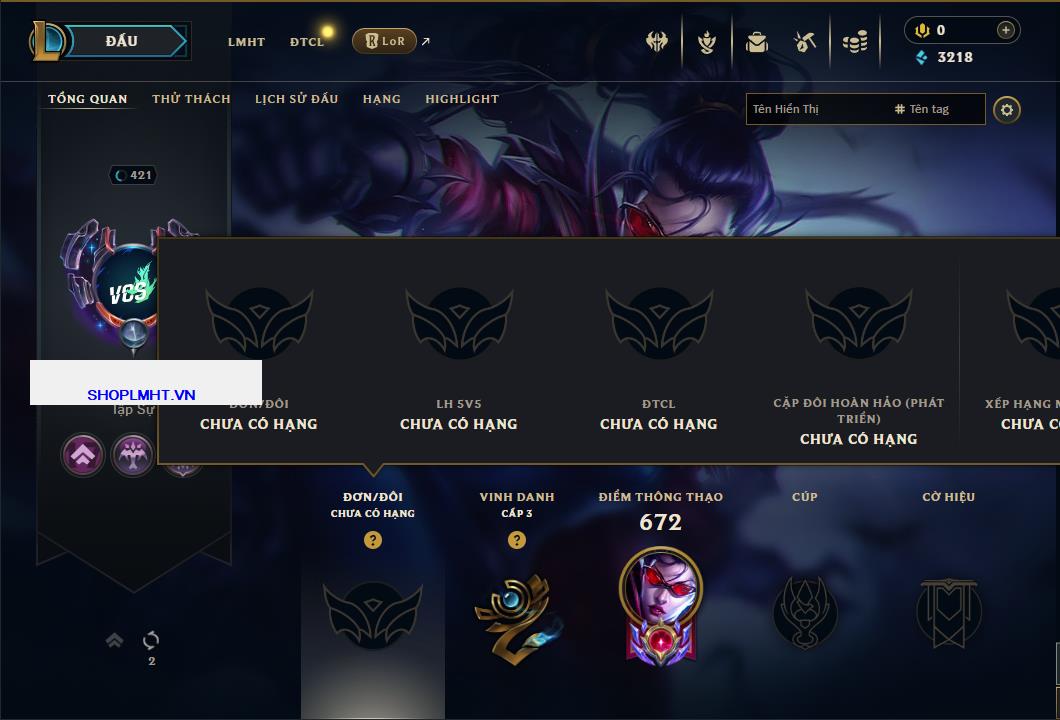Click the refresh arrows icon showing 2

point(151,640)
